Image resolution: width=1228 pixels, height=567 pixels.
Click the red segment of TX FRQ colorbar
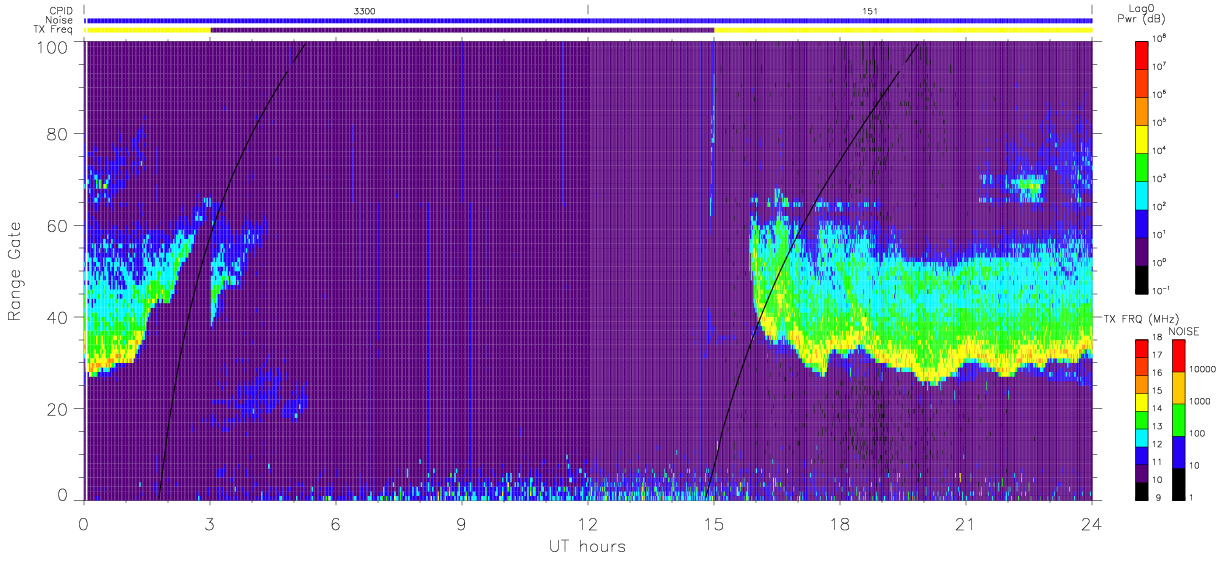click(1142, 348)
